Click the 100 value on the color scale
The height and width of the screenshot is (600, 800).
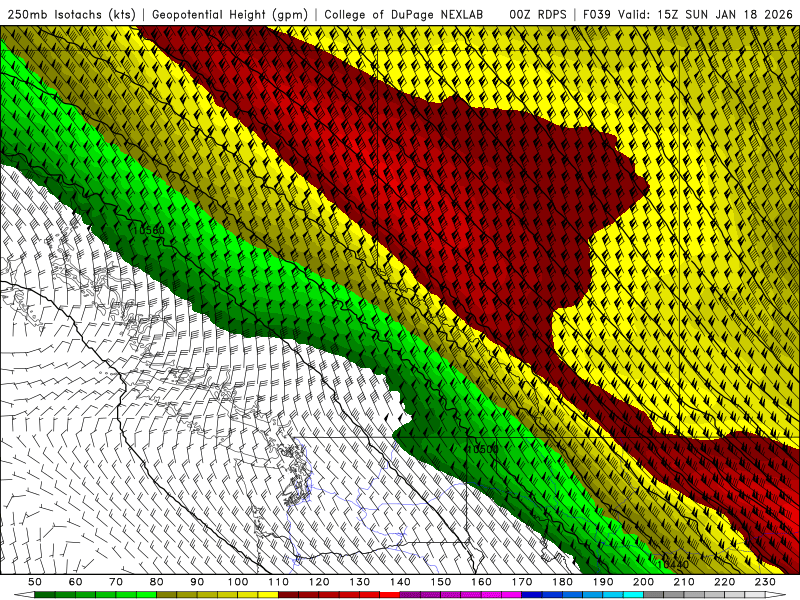[x=237, y=582]
